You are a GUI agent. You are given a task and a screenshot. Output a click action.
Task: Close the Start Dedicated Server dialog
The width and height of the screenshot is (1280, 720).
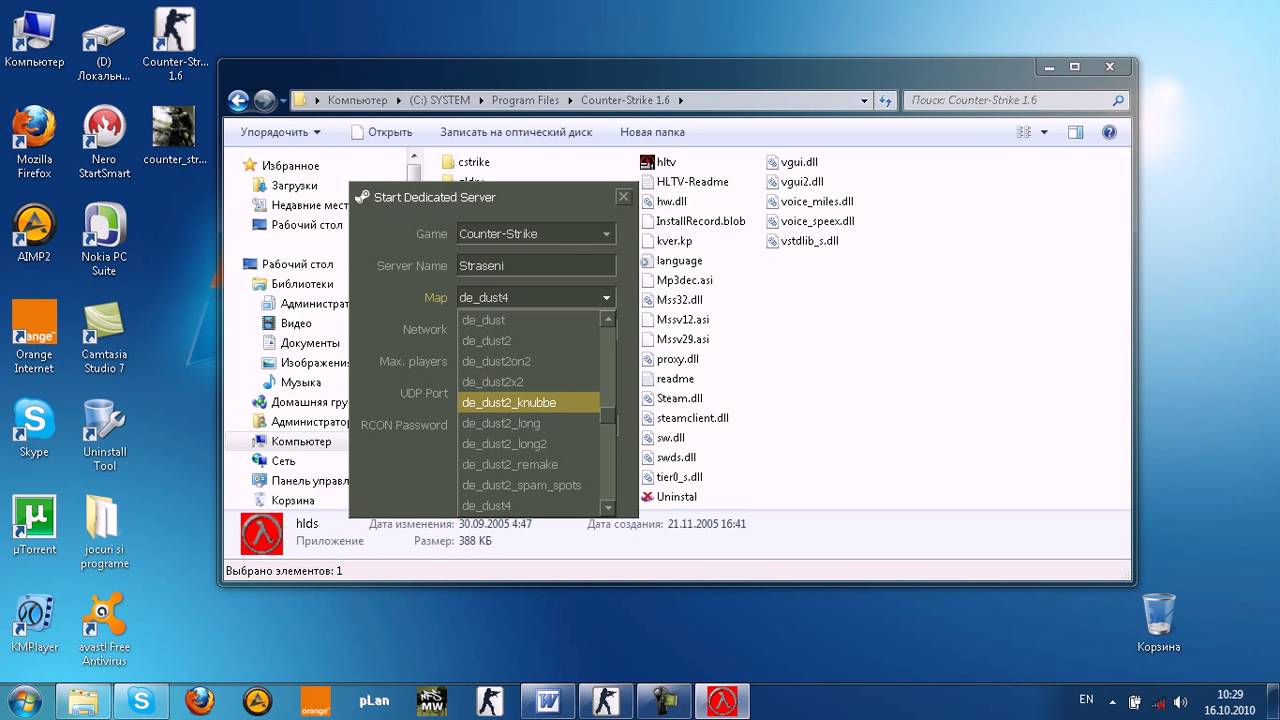(x=623, y=197)
